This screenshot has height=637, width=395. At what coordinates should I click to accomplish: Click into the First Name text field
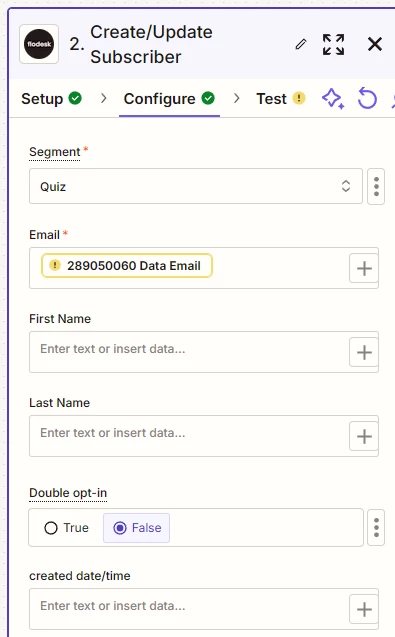click(189, 352)
